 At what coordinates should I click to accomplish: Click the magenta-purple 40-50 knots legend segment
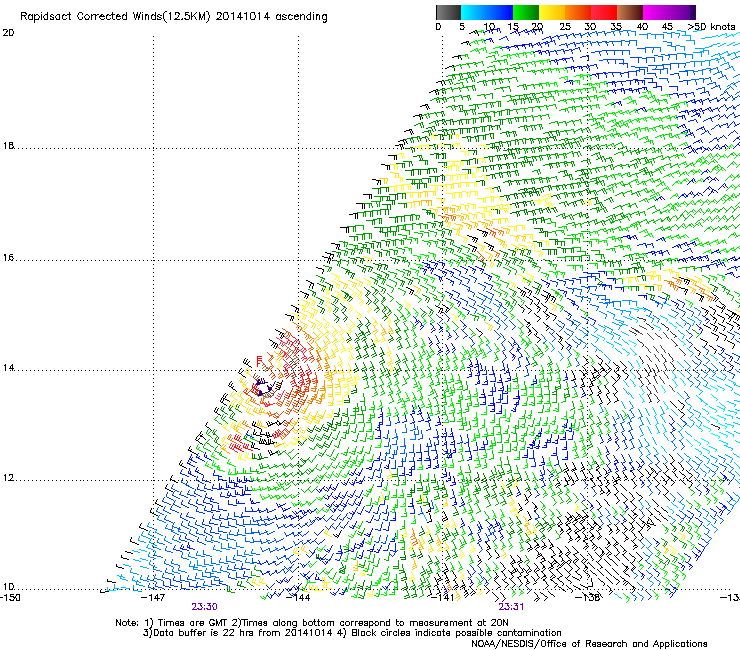point(669,12)
